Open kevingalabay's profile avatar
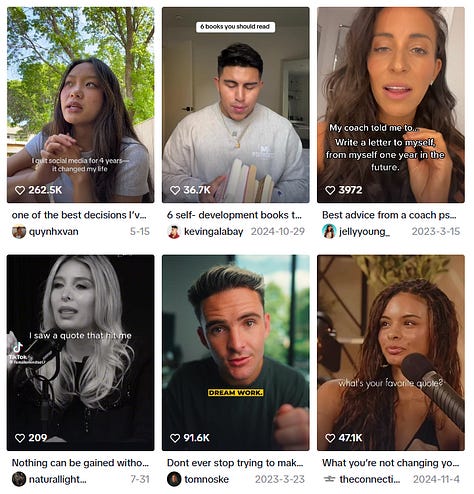Image resolution: width=474 pixels, height=494 pixels. pos(174,231)
